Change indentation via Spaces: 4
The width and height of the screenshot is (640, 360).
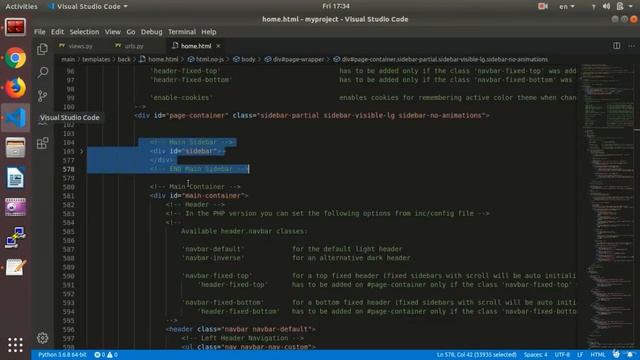[536, 355]
